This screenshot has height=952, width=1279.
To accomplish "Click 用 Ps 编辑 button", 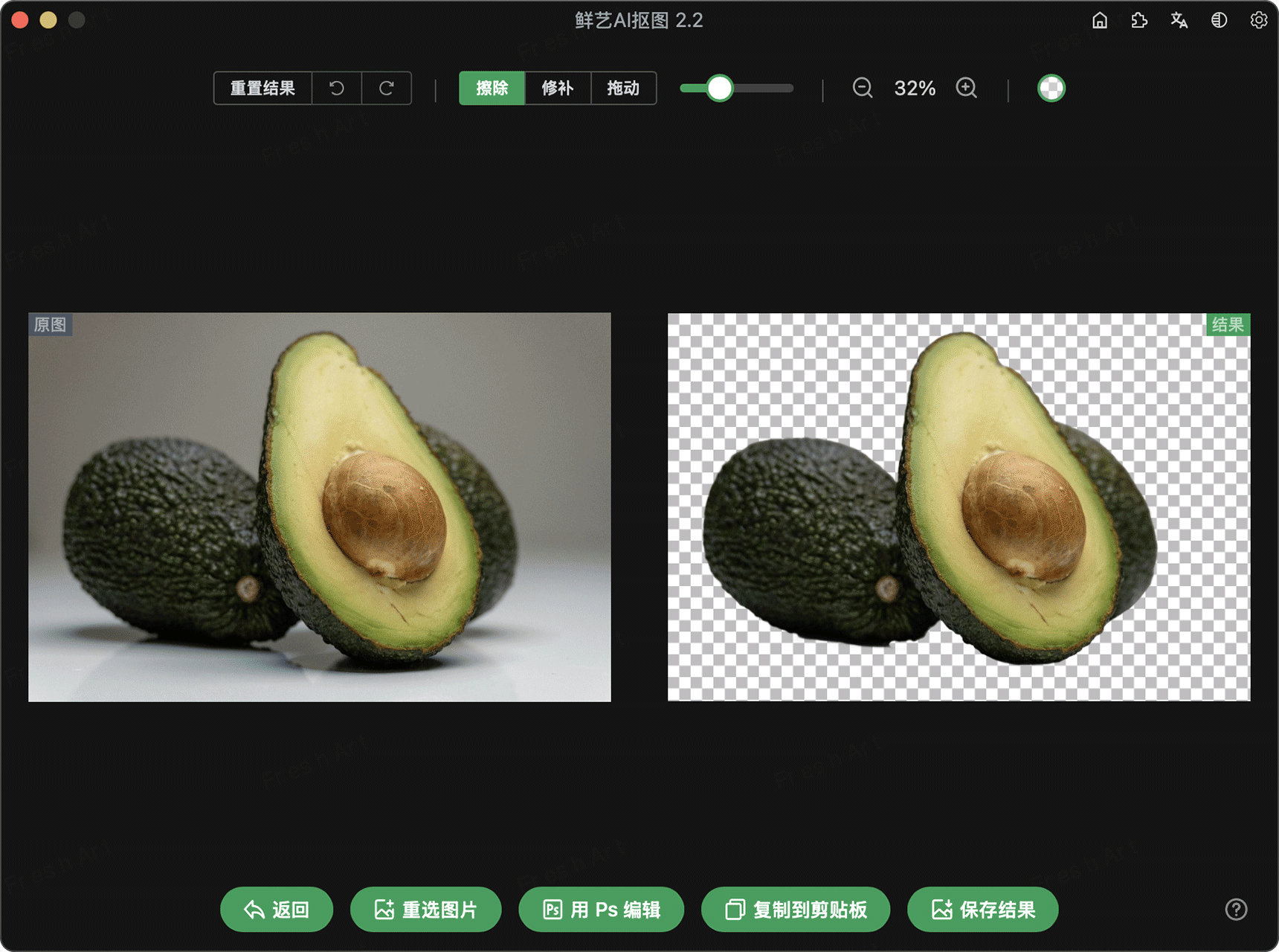I will click(x=601, y=909).
